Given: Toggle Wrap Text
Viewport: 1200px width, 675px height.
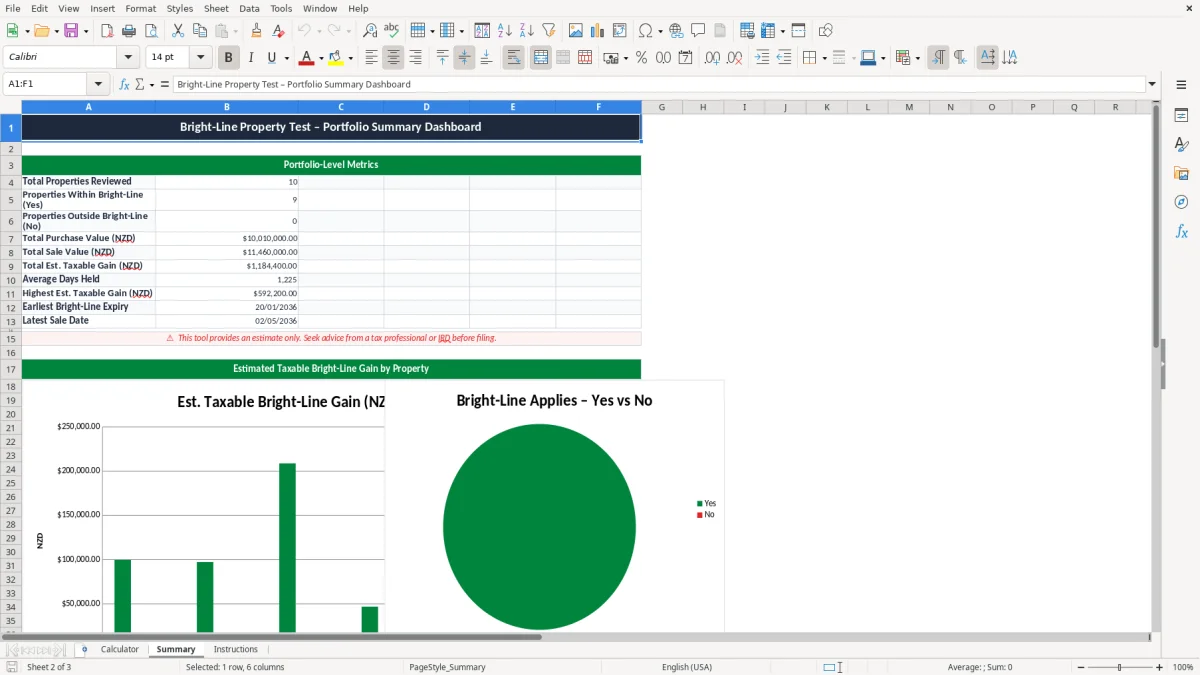Looking at the screenshot, I should click(x=513, y=58).
